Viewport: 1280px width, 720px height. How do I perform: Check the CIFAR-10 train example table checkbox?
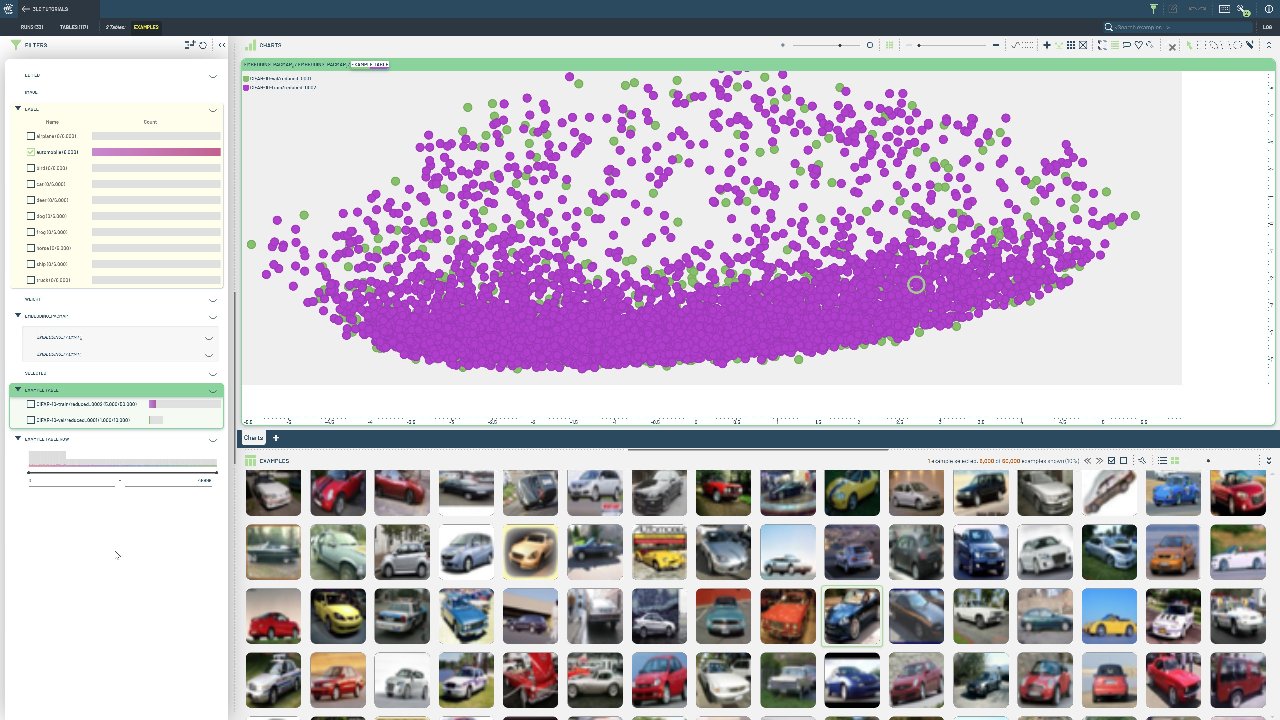tap(31, 404)
